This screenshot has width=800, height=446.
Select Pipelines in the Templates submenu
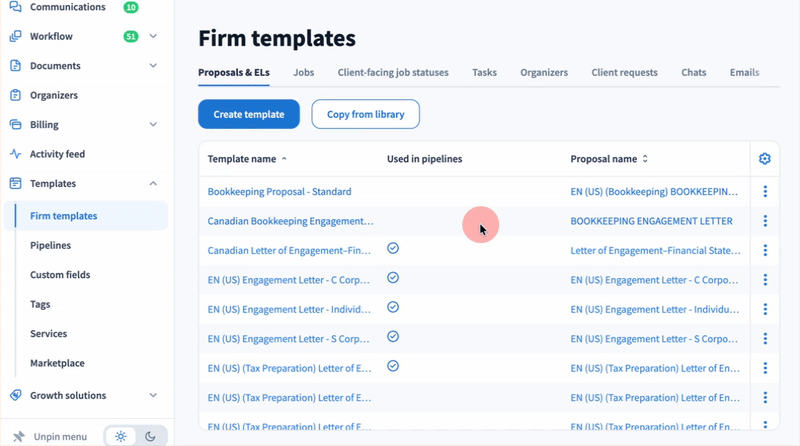(x=50, y=245)
